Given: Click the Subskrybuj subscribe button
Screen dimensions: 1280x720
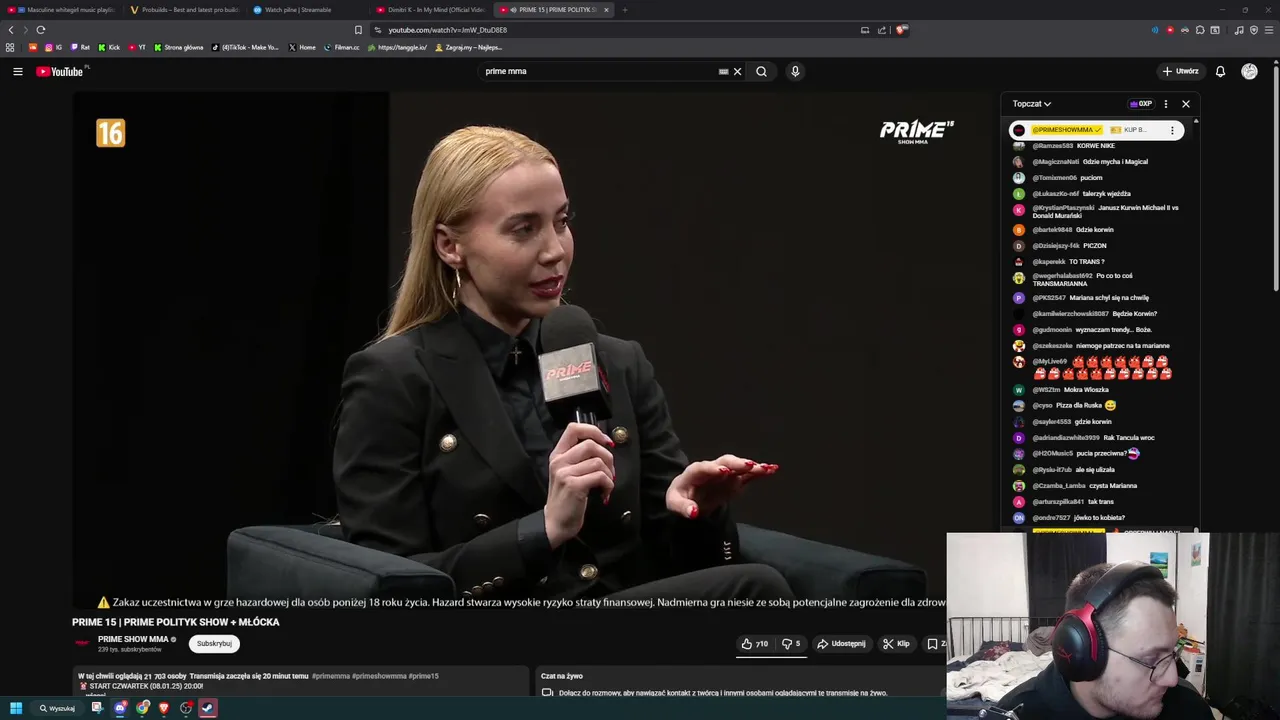Looking at the screenshot, I should pos(214,644).
